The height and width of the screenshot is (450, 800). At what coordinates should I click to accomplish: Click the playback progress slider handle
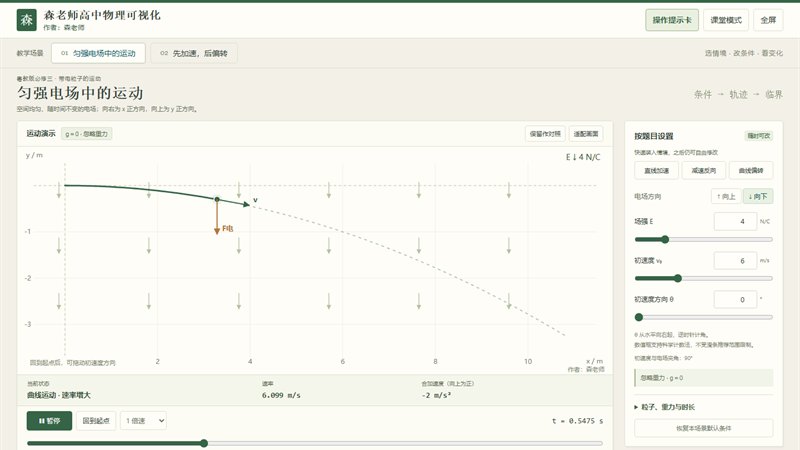pos(204,443)
